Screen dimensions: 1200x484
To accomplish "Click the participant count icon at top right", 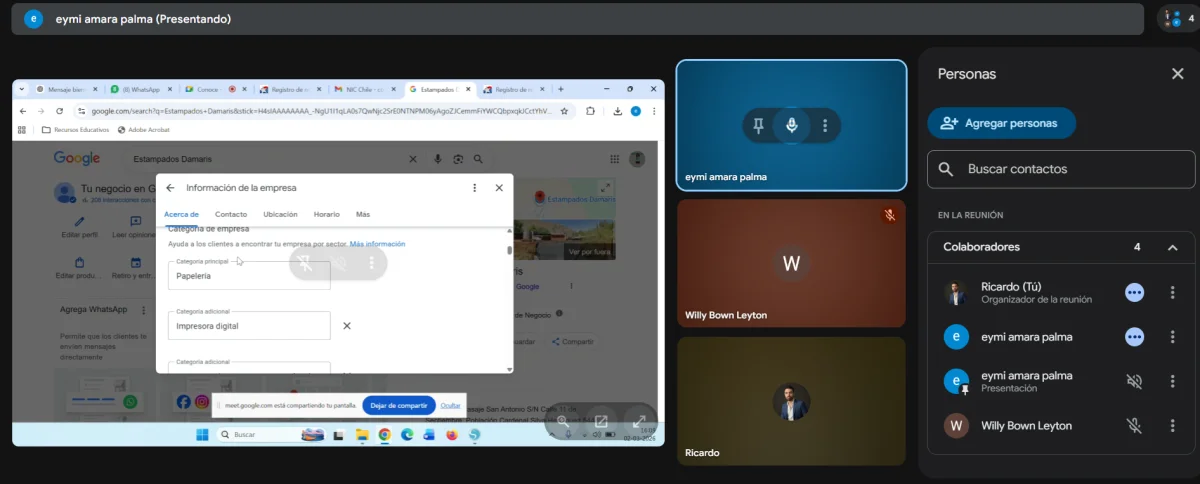I will pyautogui.click(x=1174, y=19).
